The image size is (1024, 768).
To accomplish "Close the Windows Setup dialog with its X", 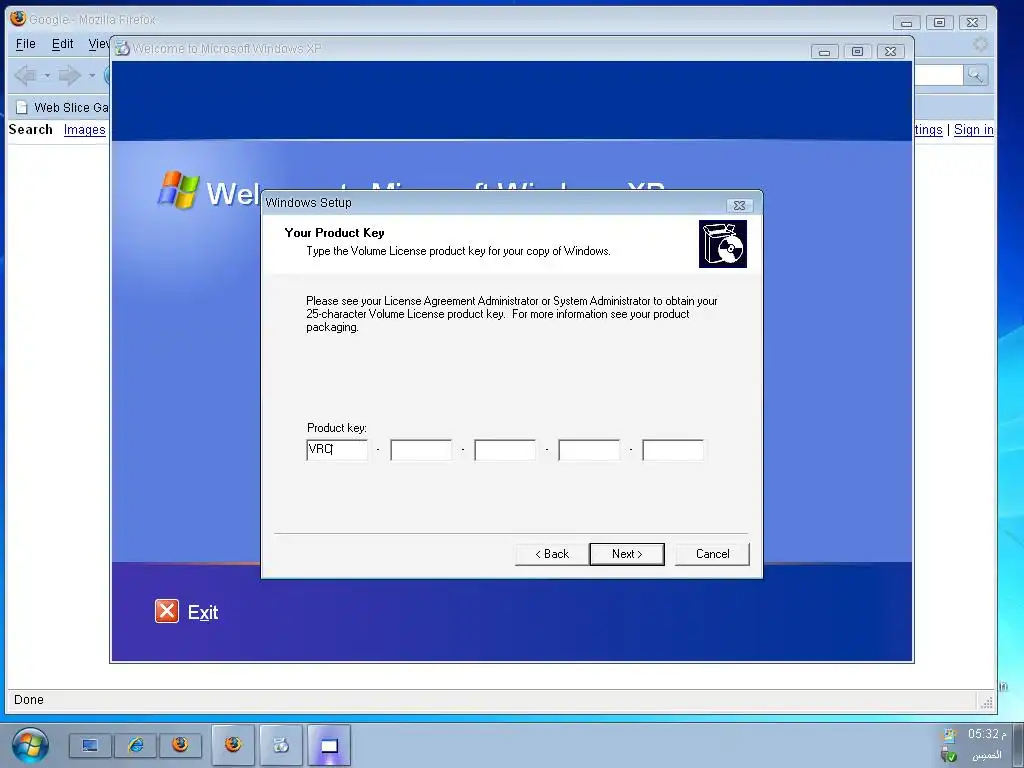I will [x=739, y=205].
